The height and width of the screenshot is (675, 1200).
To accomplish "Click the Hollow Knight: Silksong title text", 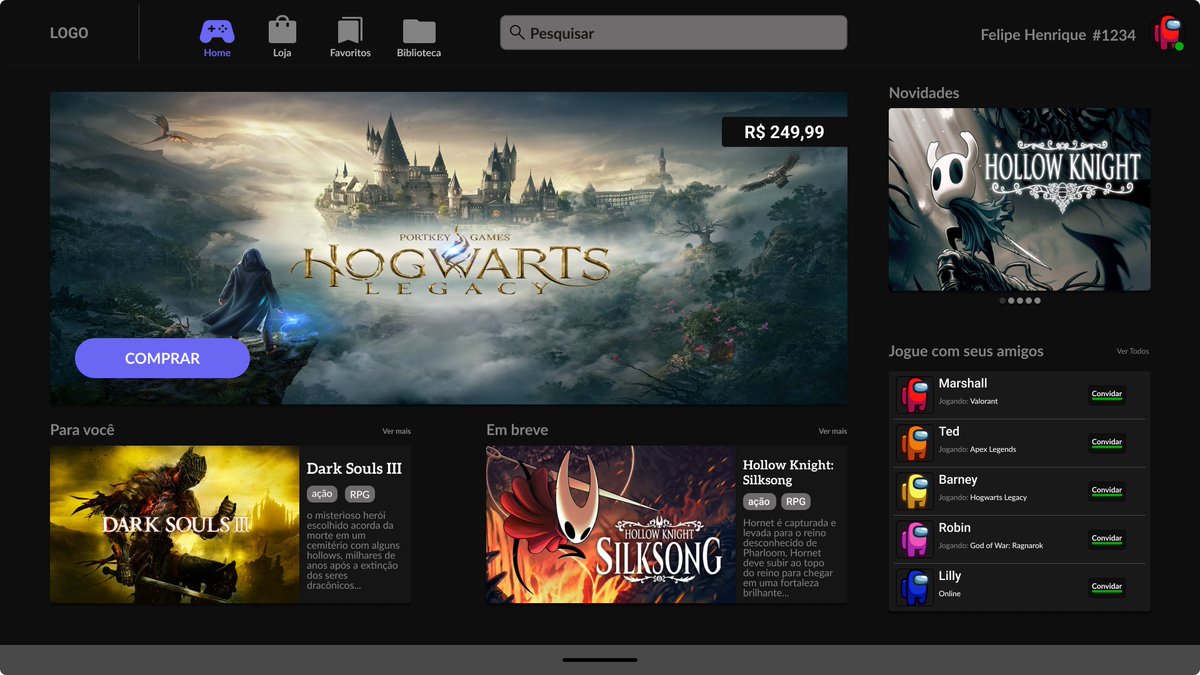I will (x=788, y=472).
